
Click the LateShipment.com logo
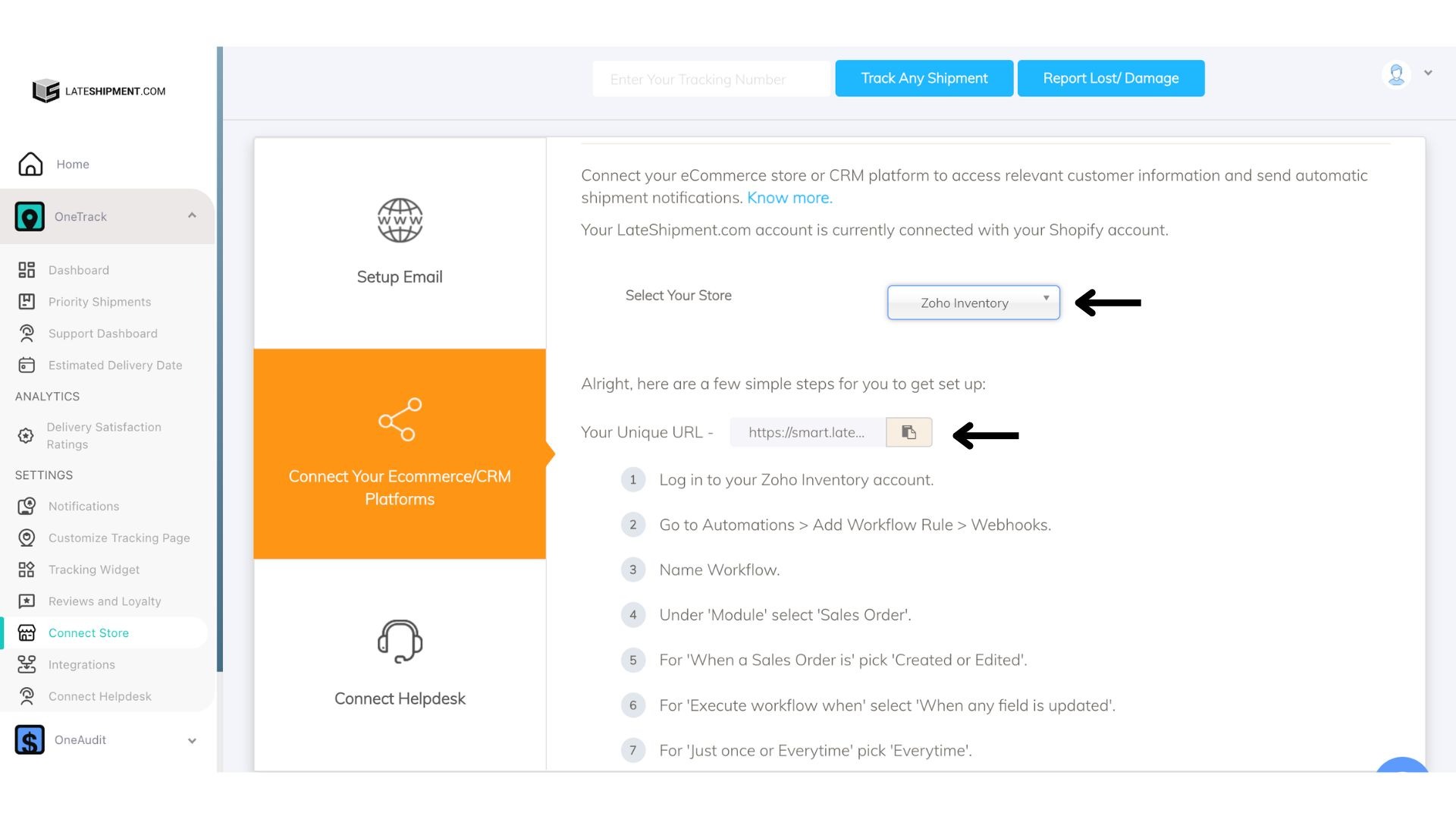pos(99,91)
